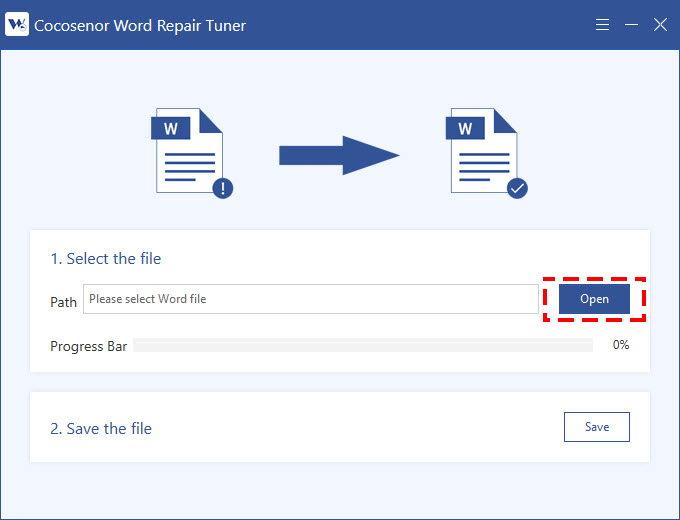This screenshot has width=680, height=520.
Task: Click the '1. Select the file' heading
Action: click(x=106, y=258)
